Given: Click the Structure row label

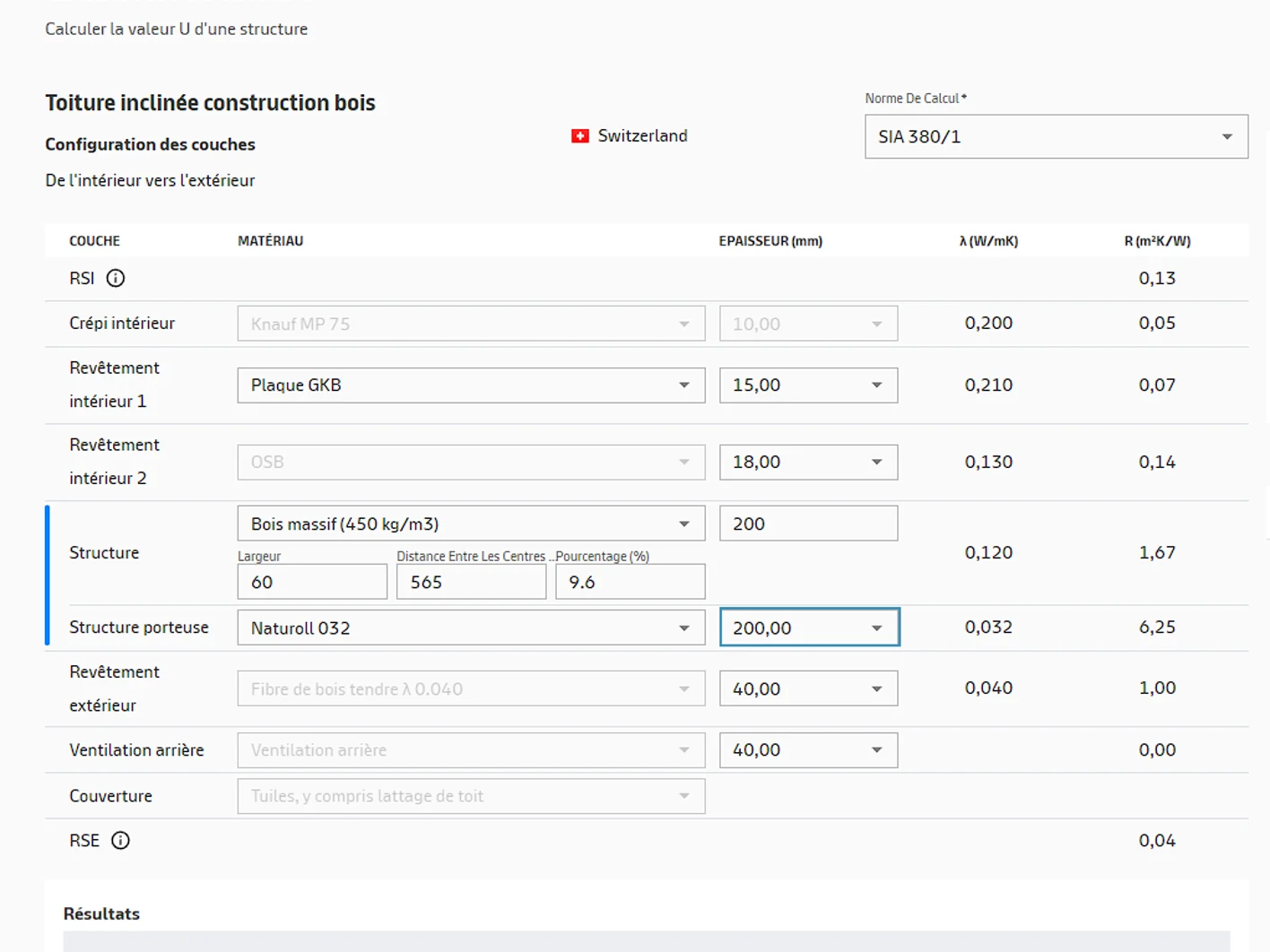Looking at the screenshot, I should point(104,552).
